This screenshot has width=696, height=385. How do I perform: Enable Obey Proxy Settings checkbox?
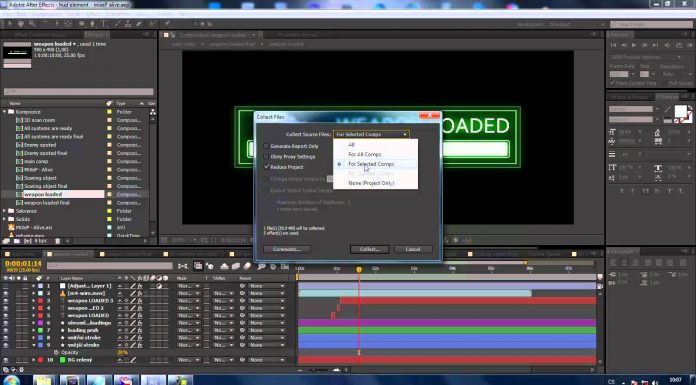click(x=266, y=157)
